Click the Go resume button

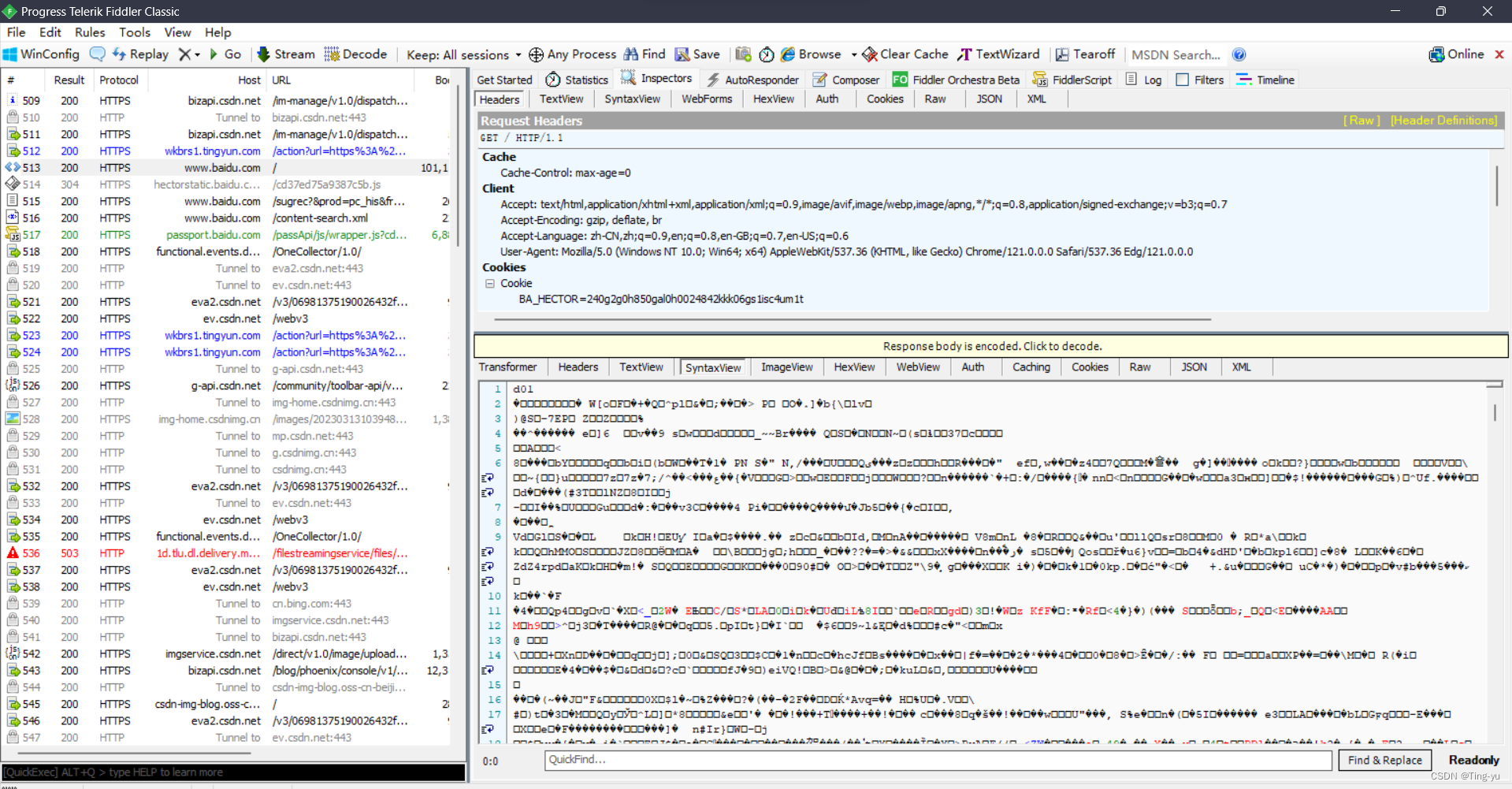tap(225, 54)
